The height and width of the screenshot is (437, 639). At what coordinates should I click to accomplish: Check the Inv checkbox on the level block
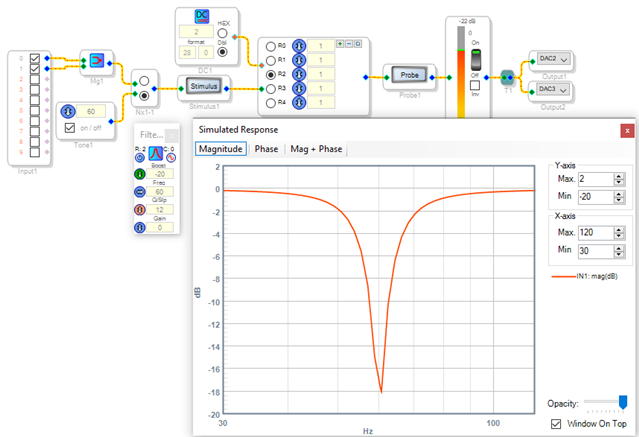(x=475, y=85)
